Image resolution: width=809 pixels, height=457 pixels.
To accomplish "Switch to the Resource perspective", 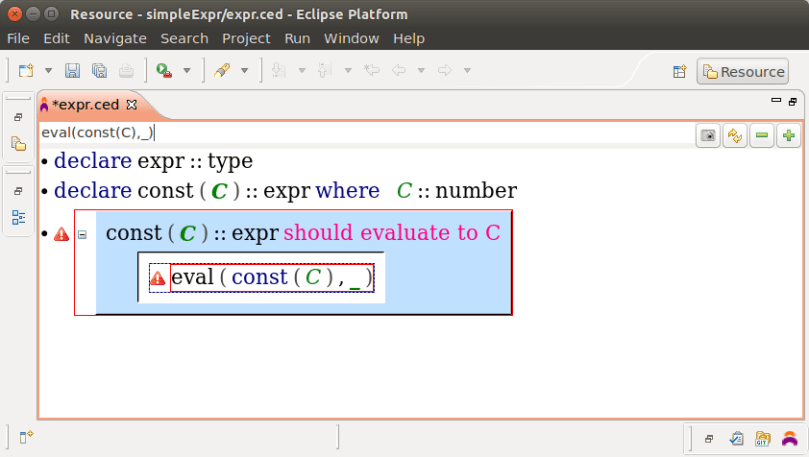I will tap(743, 71).
